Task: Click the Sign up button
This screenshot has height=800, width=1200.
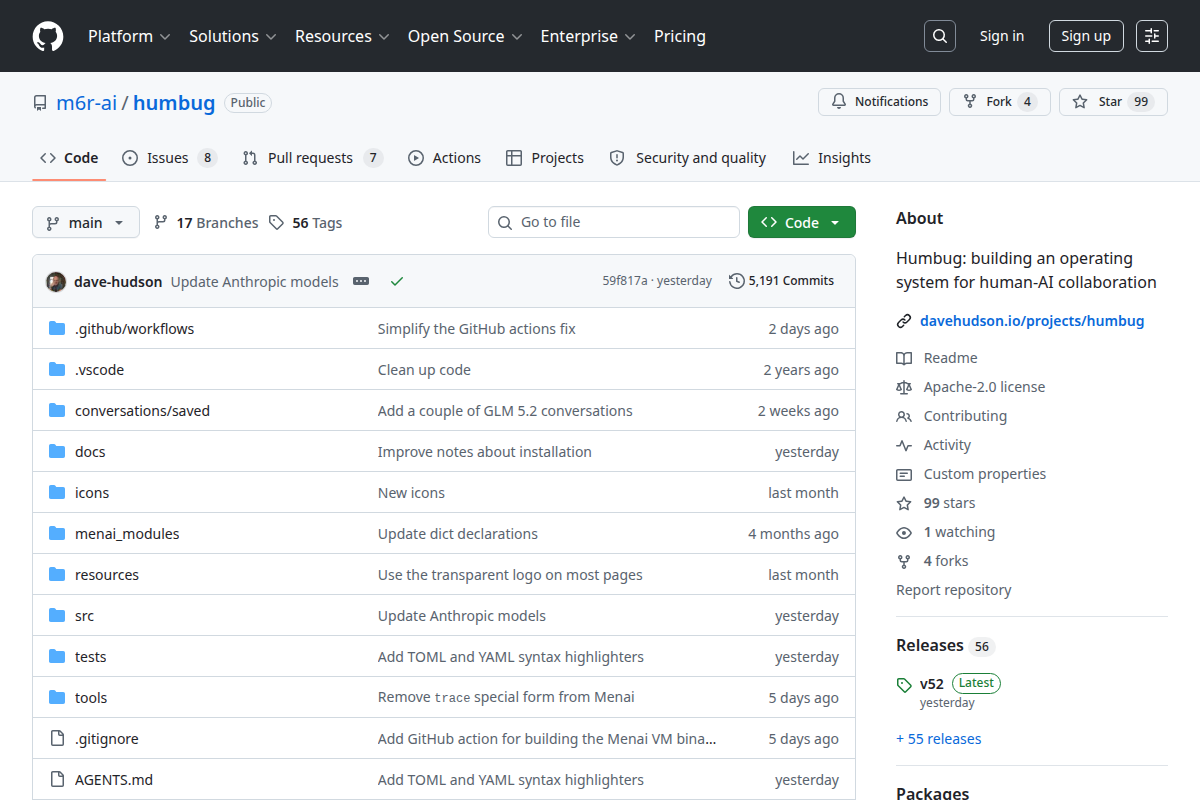Action: [x=1086, y=36]
